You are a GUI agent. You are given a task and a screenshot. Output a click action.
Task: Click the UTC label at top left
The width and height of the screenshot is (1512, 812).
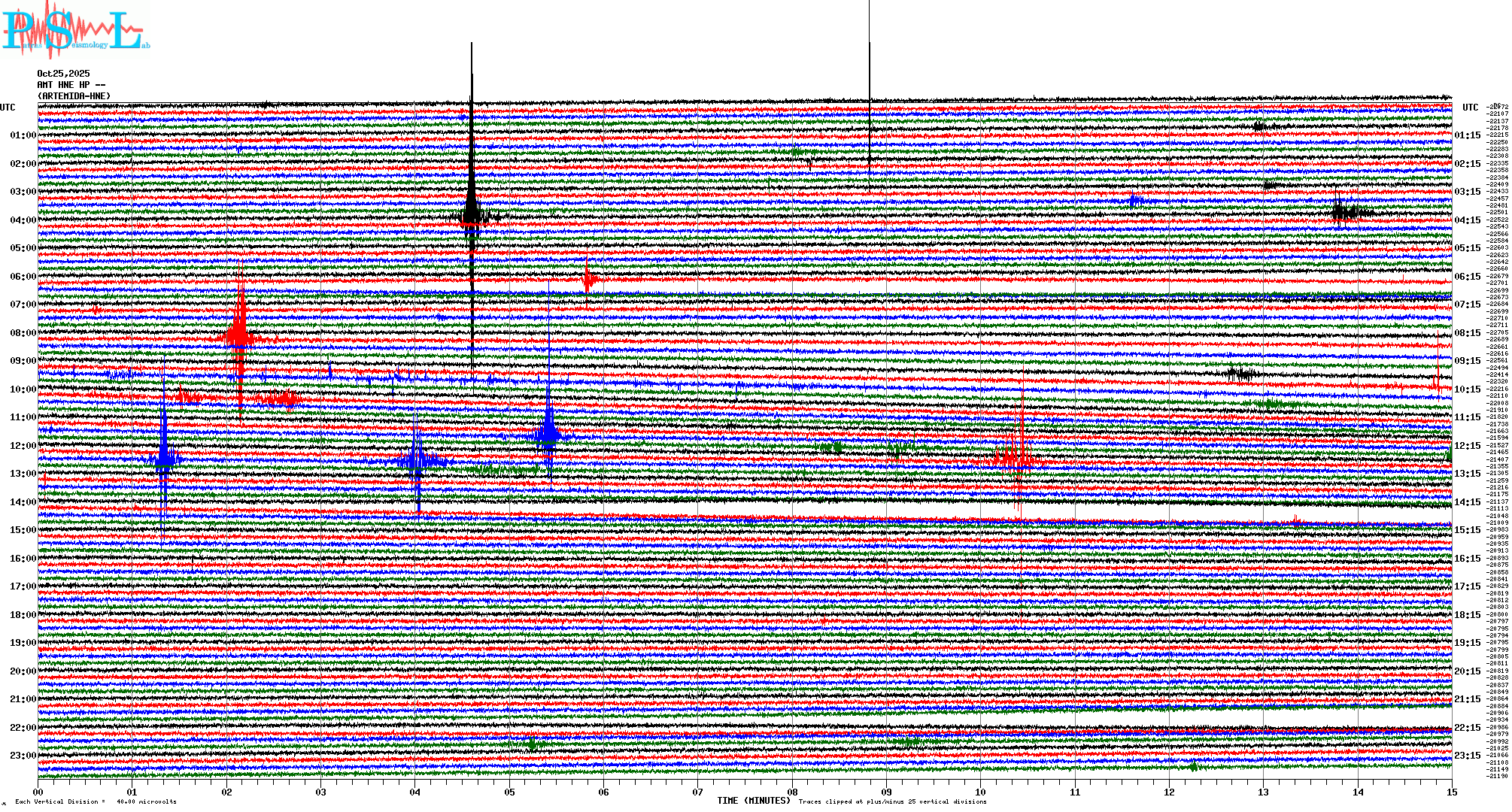[x=8, y=108]
